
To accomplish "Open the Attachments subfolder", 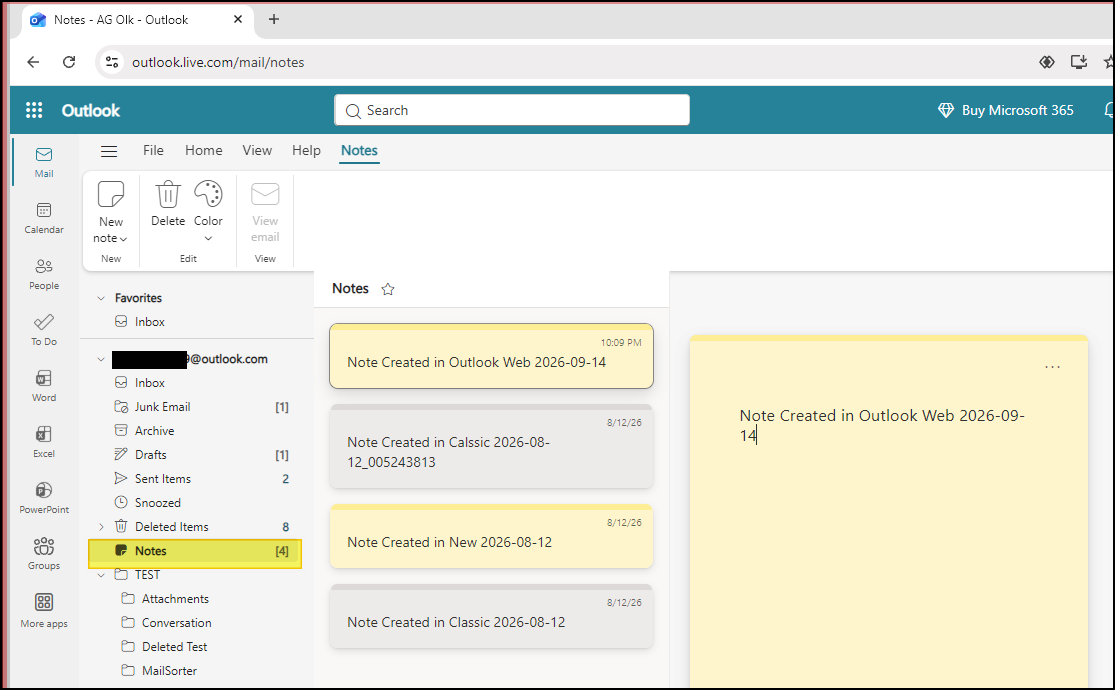I will click(x=175, y=599).
